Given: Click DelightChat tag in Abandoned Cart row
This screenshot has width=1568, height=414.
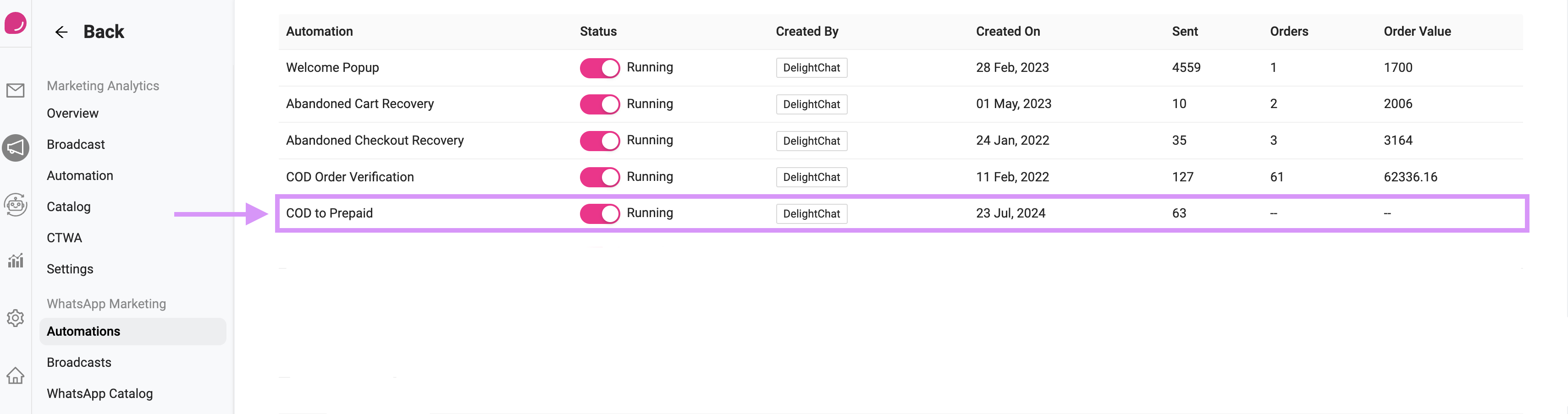Looking at the screenshot, I should [x=812, y=104].
